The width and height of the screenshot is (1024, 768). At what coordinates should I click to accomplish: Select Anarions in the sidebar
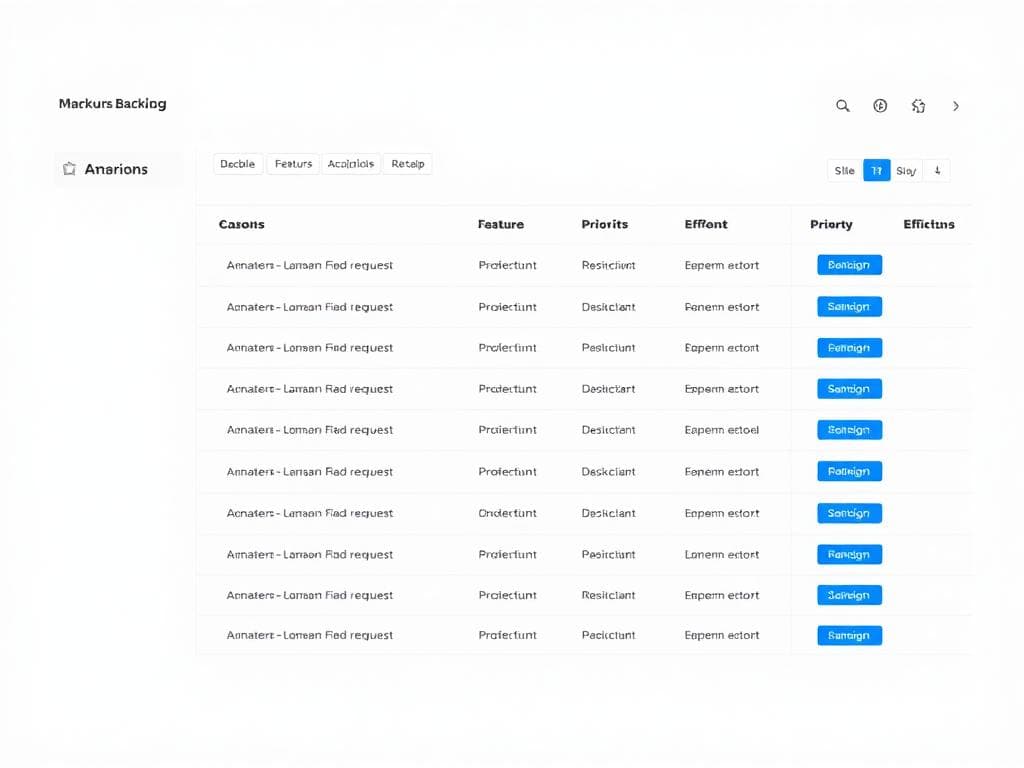[x=116, y=169]
